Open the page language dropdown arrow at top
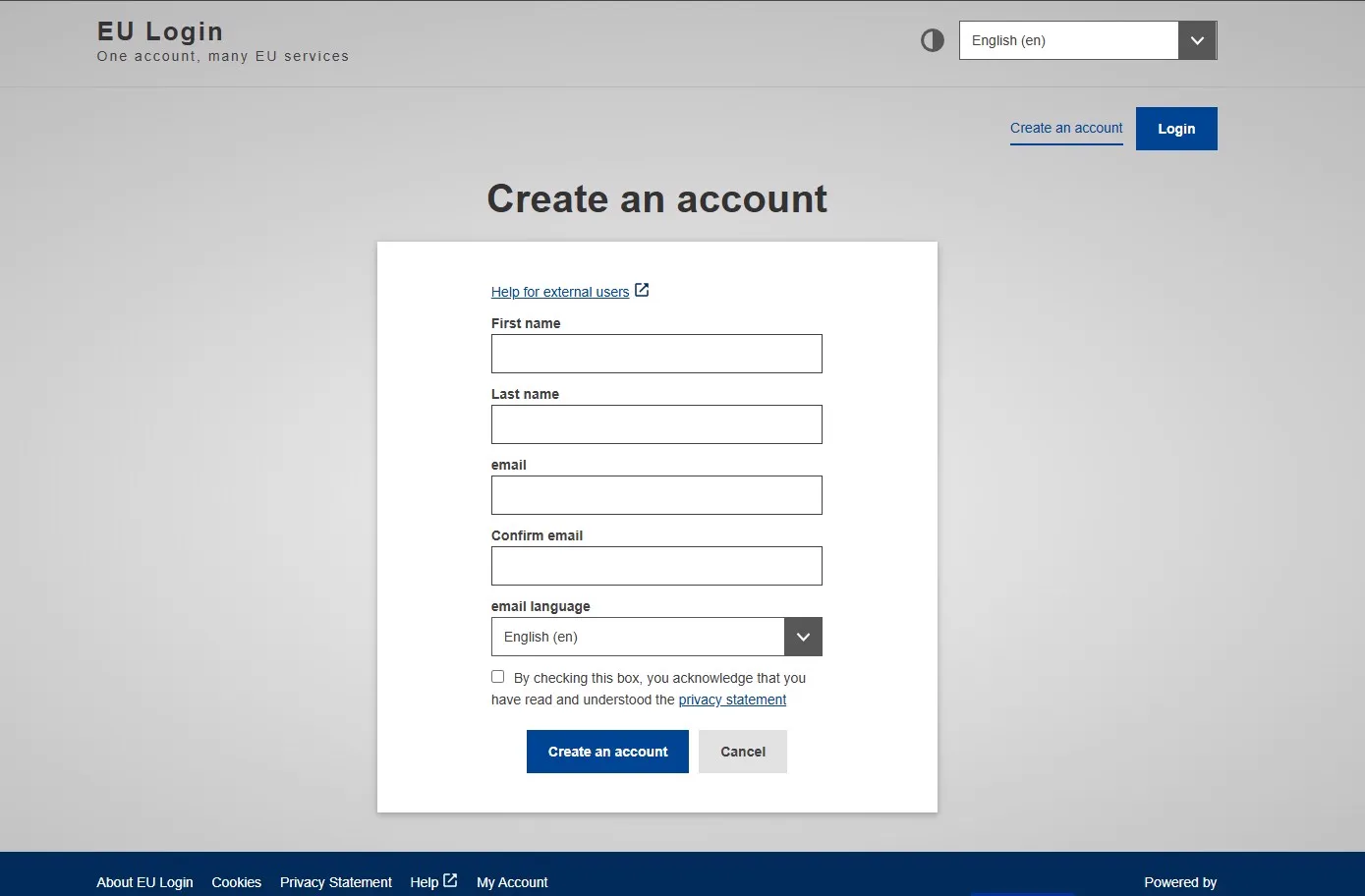The height and width of the screenshot is (896, 1365). (1197, 40)
